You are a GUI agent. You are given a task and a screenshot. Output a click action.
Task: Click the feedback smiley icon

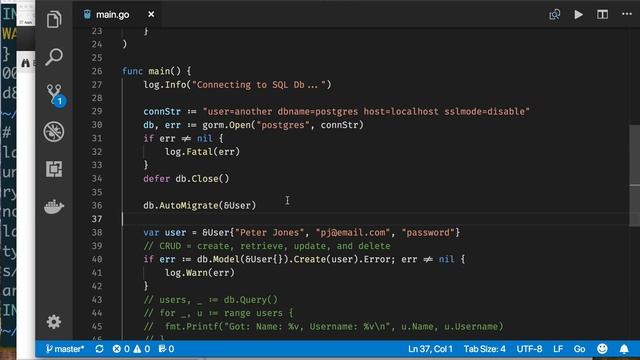point(602,349)
